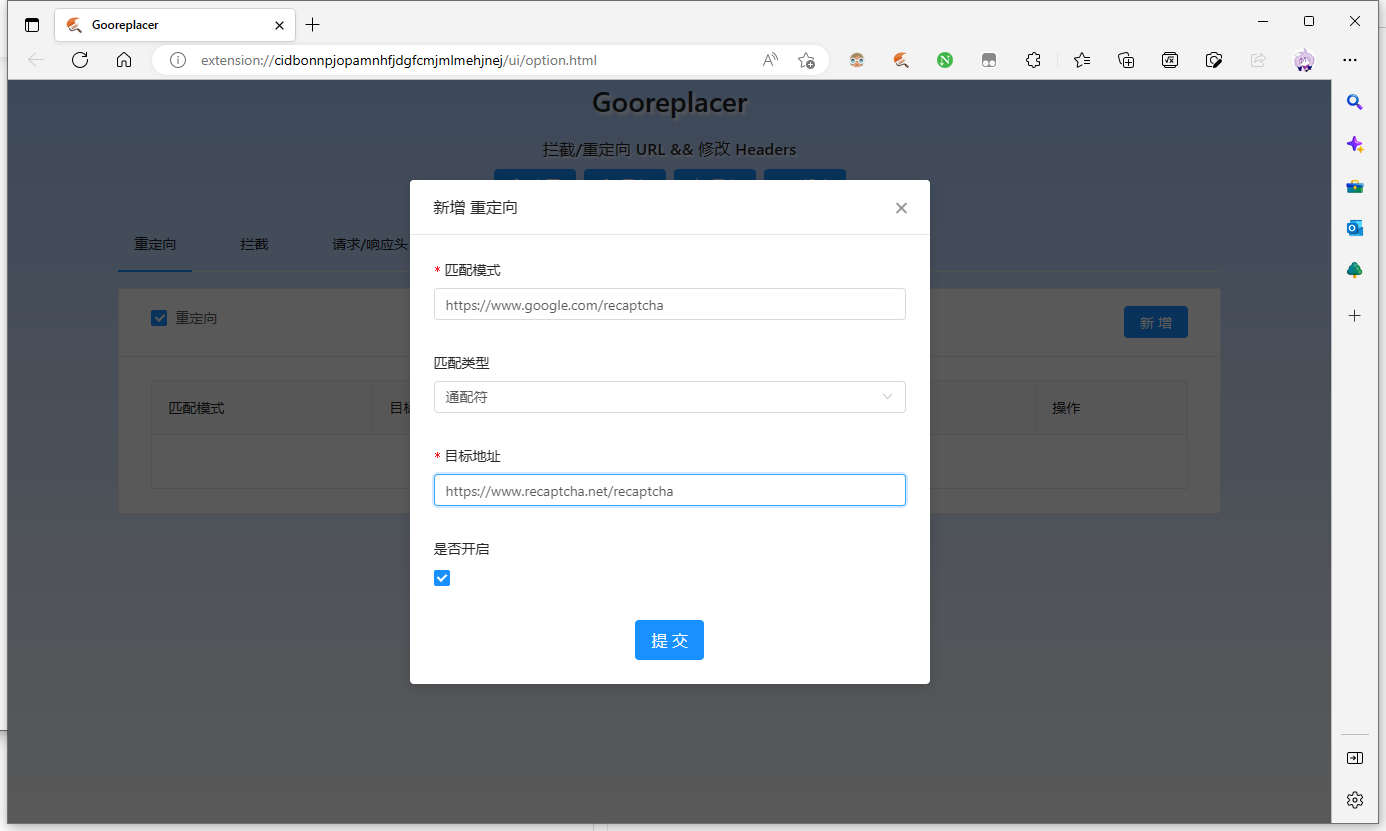The width and height of the screenshot is (1386, 831).
Task: Click the Gooreplacer extension toolbar icon
Action: (x=901, y=60)
